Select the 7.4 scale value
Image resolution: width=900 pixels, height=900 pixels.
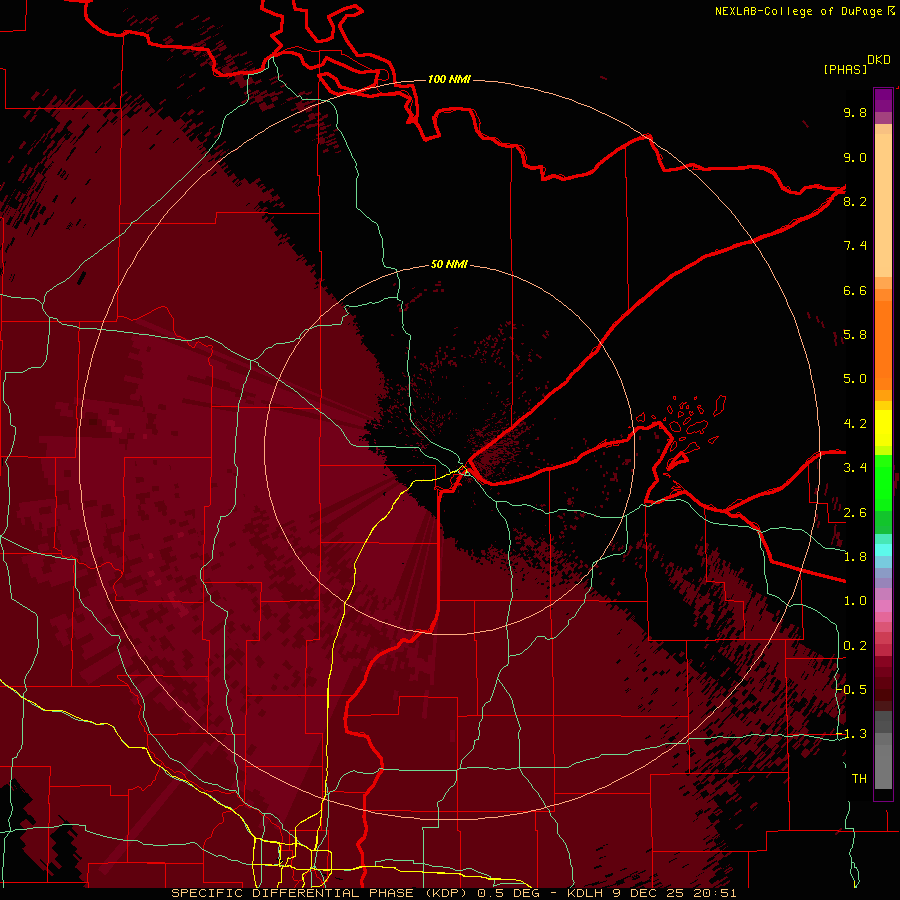[x=855, y=246]
